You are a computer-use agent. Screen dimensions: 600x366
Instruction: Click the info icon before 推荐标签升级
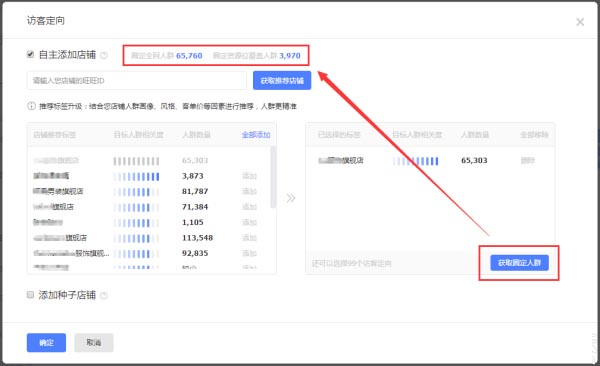(x=31, y=106)
